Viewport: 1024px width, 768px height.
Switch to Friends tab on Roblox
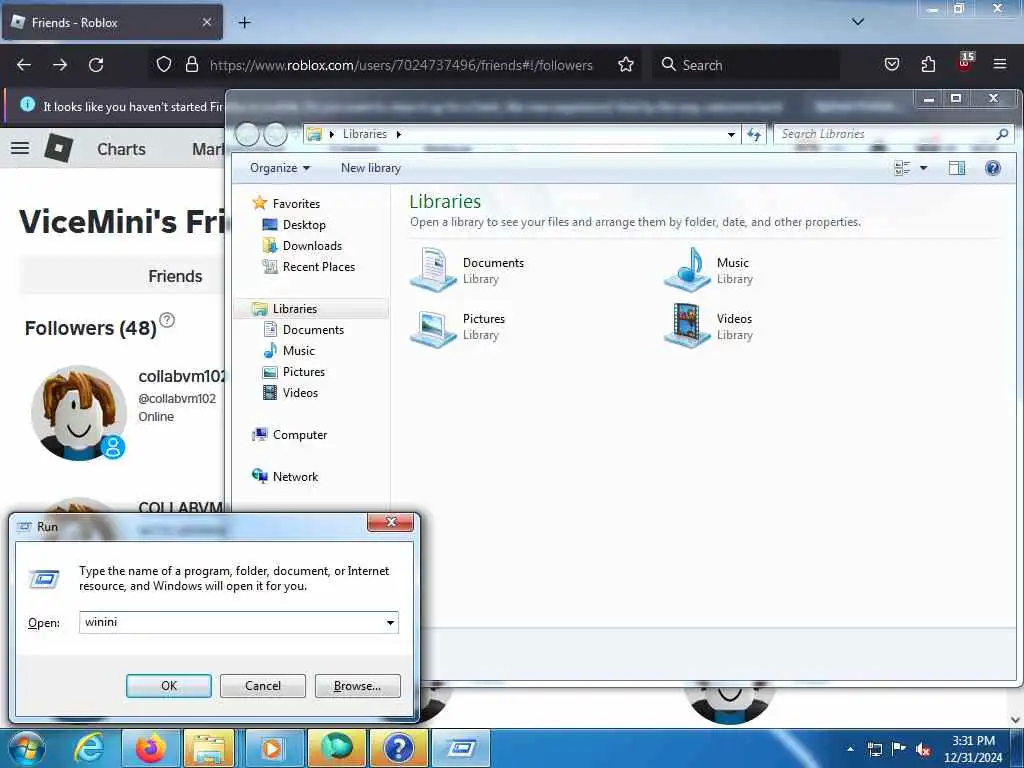(175, 276)
